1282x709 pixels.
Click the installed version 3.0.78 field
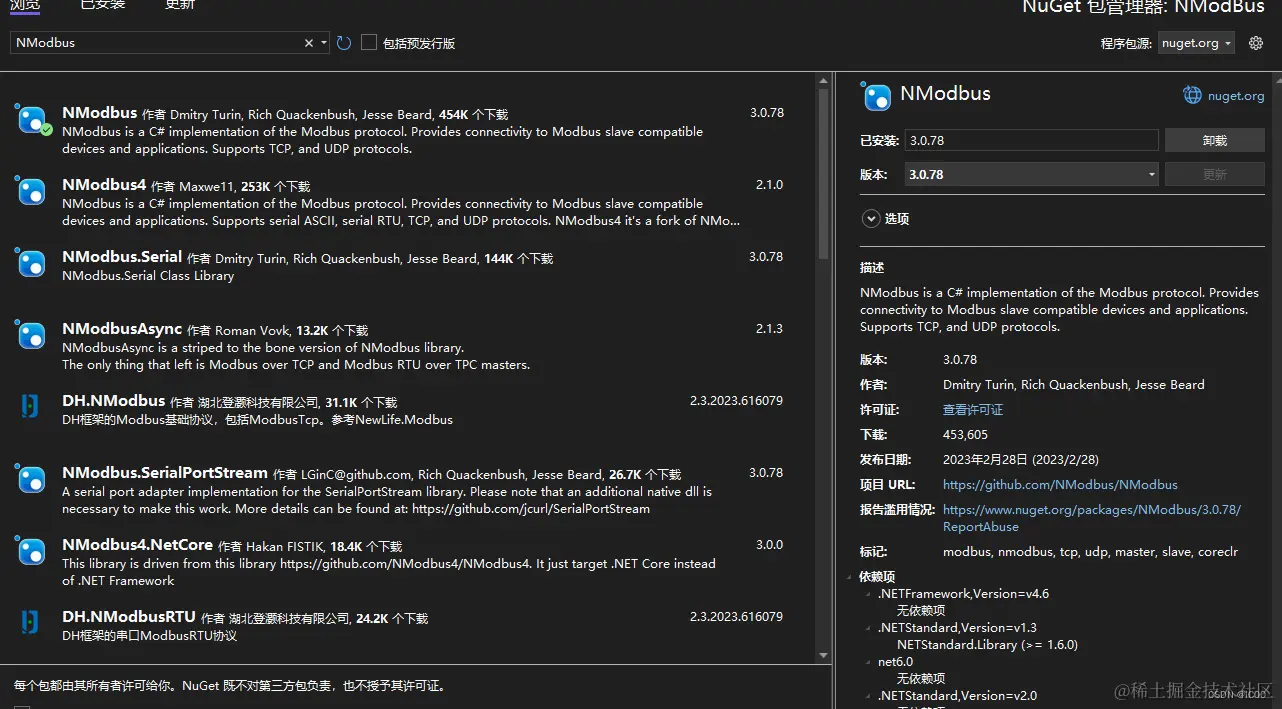click(x=1031, y=140)
